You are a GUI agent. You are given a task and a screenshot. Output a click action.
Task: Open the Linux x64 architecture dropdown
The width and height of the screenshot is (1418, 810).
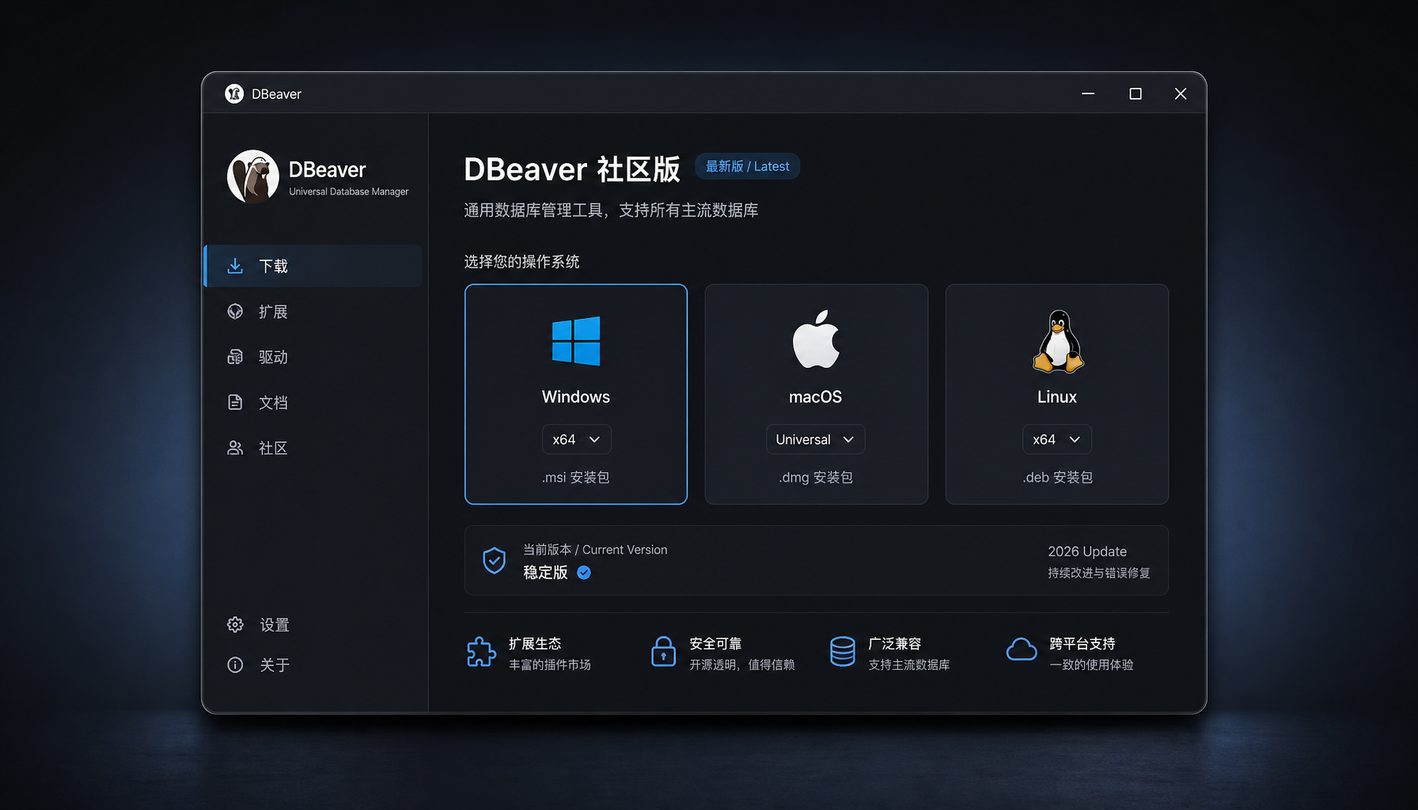coord(1057,440)
